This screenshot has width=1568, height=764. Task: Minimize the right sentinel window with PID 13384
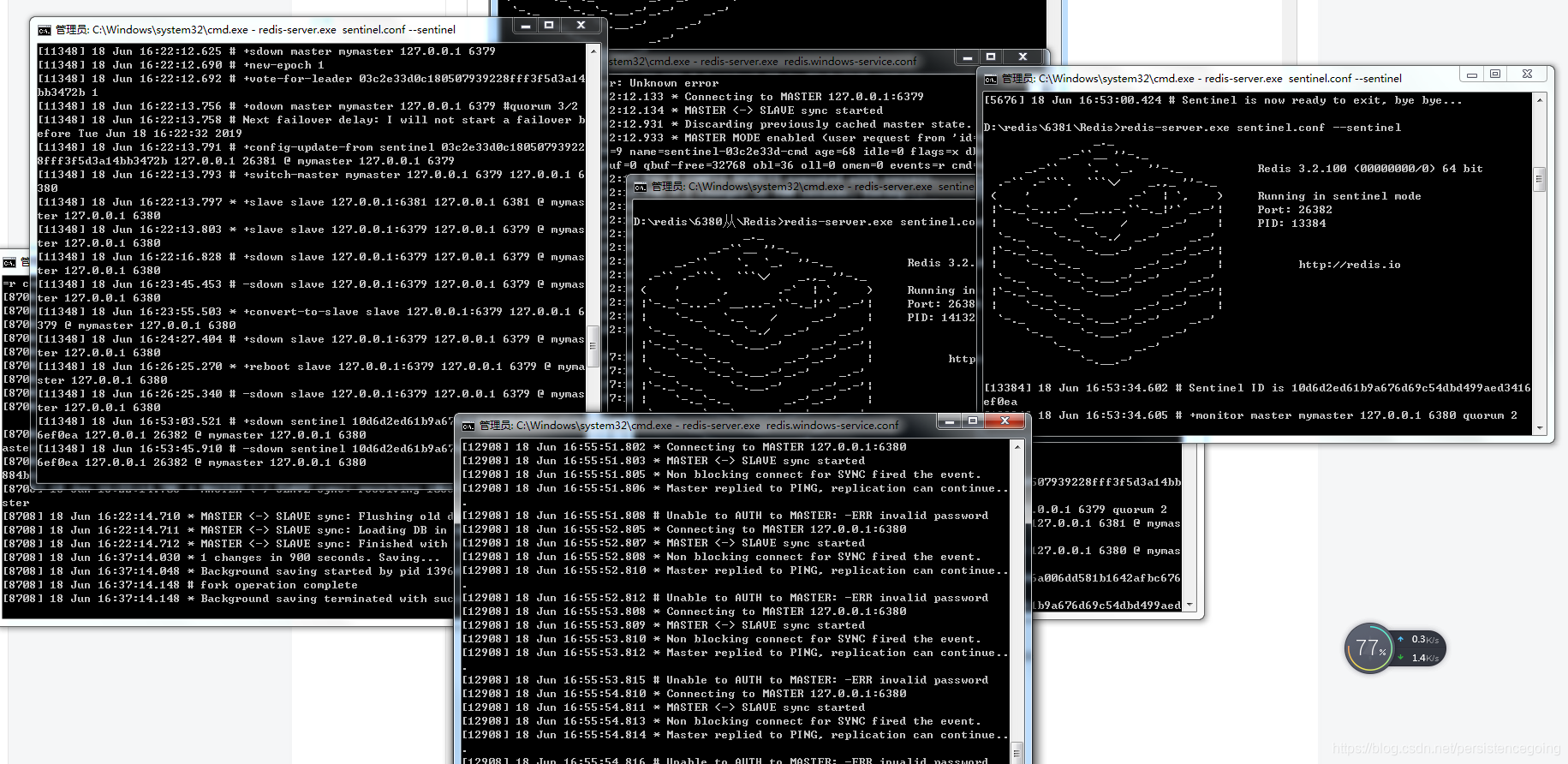[1472, 75]
